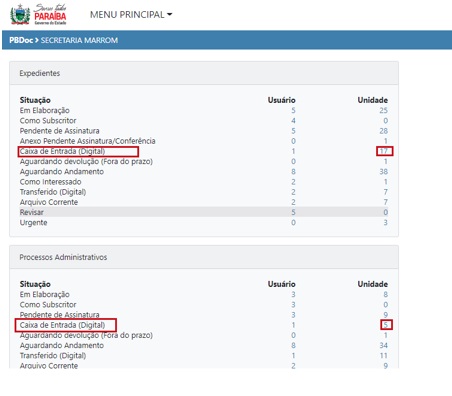Open Revisar user count 5
Screen dimensions: 452x396
coord(293,212)
